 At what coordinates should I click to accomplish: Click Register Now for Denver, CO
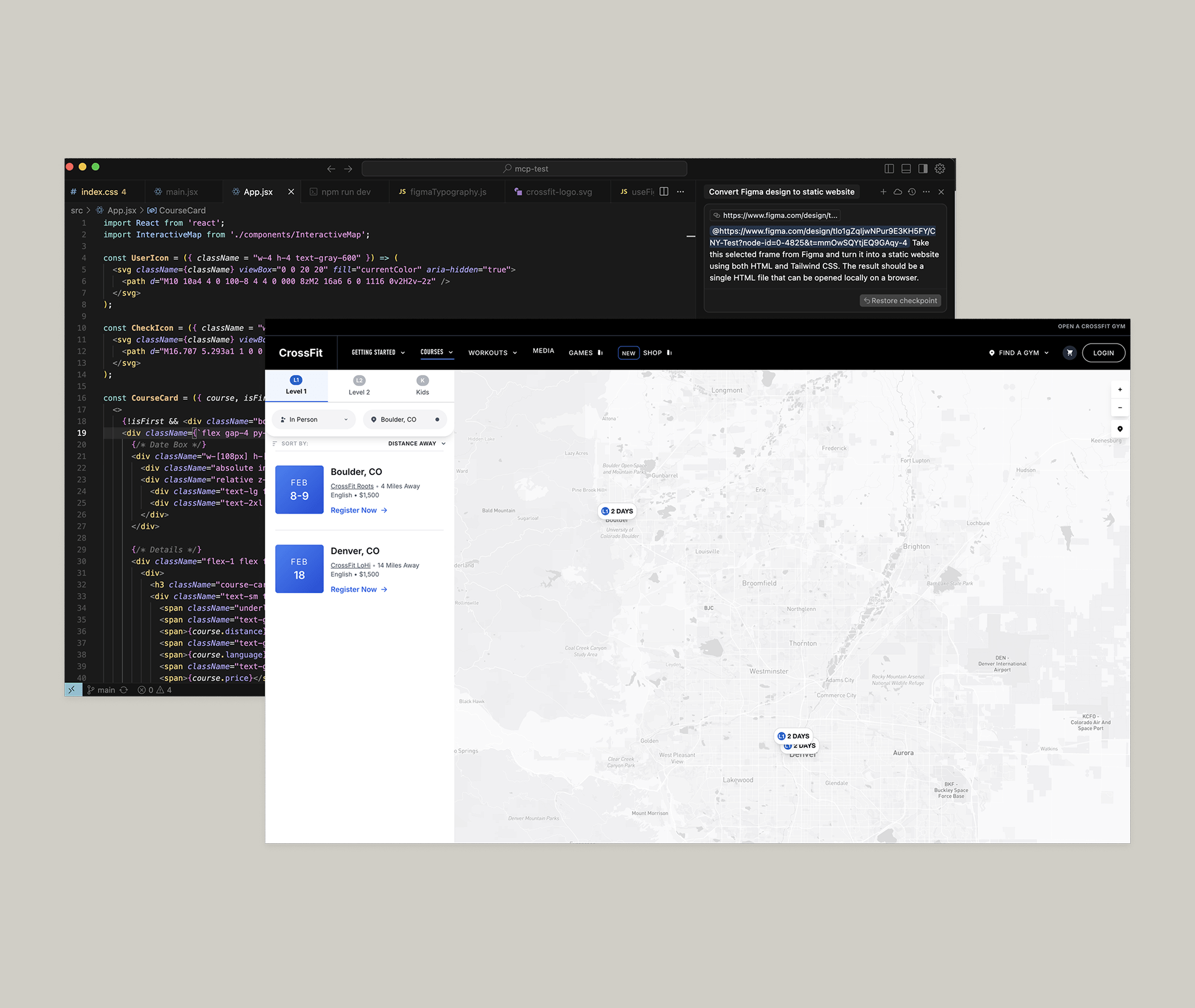(x=359, y=590)
